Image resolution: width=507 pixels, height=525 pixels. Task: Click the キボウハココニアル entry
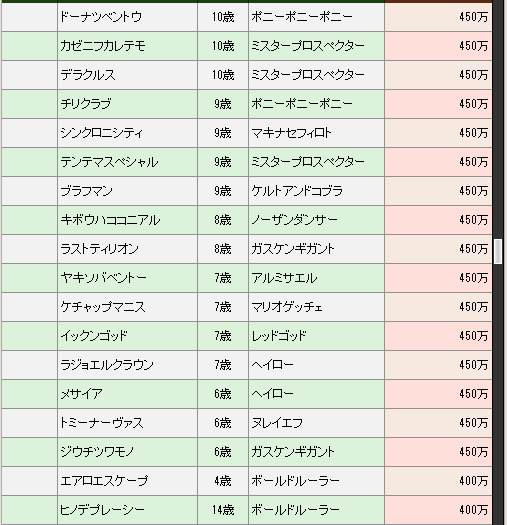coord(127,220)
